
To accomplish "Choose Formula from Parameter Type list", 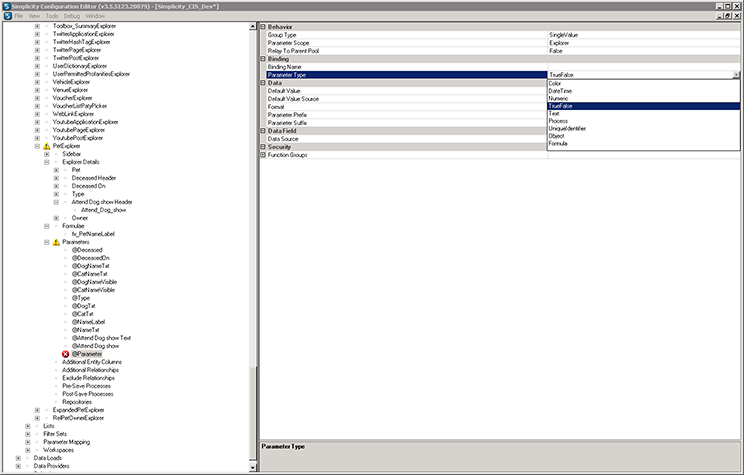I will [643, 143].
